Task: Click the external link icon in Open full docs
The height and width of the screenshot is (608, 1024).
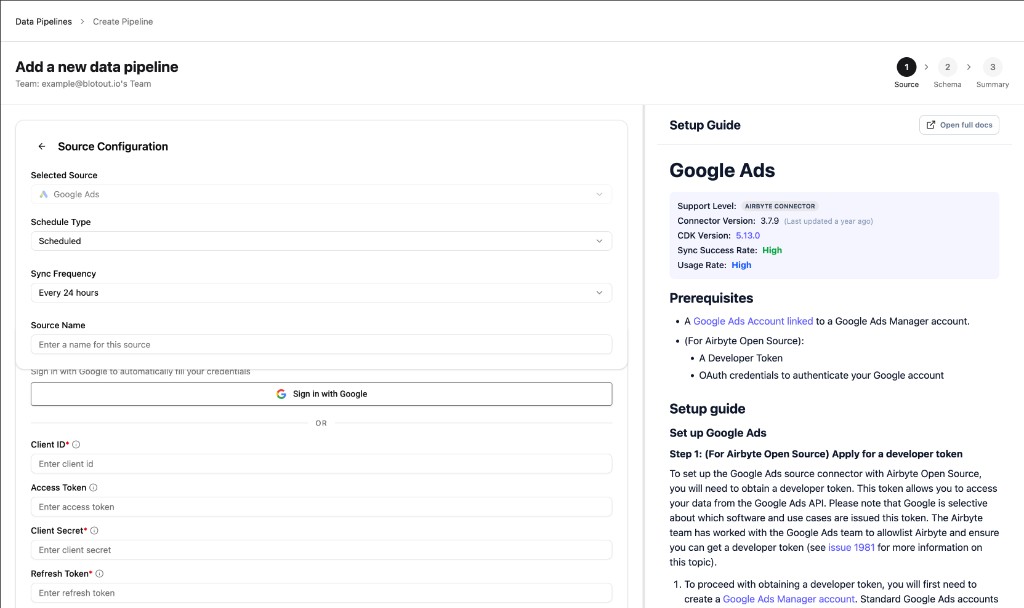Action: point(931,125)
